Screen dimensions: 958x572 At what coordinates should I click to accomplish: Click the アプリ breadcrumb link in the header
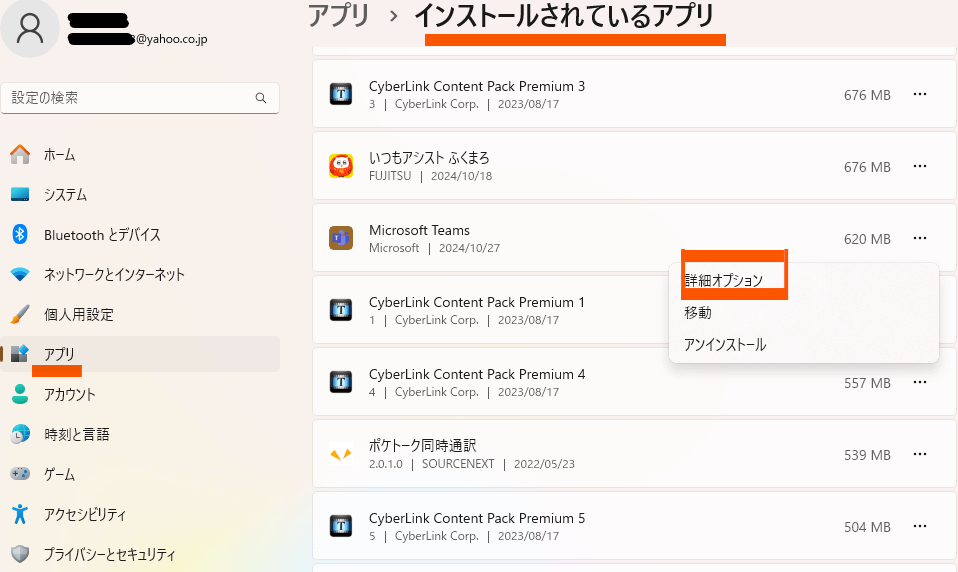pyautogui.click(x=339, y=16)
